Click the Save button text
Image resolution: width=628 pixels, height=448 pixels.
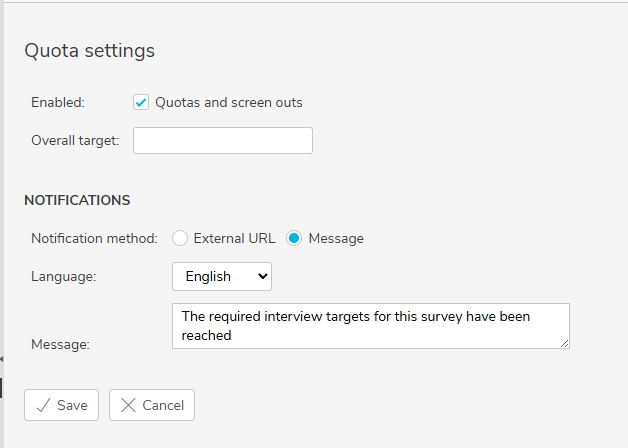coord(72,405)
